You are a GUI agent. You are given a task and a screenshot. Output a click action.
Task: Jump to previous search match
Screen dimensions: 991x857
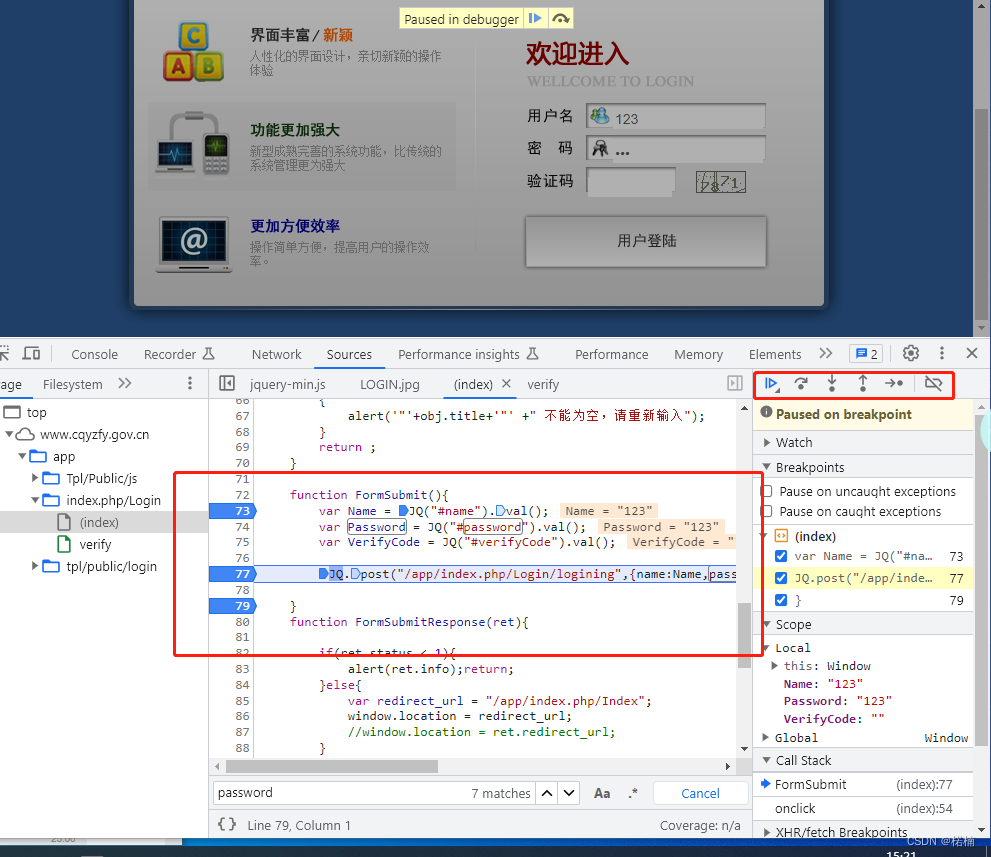547,793
